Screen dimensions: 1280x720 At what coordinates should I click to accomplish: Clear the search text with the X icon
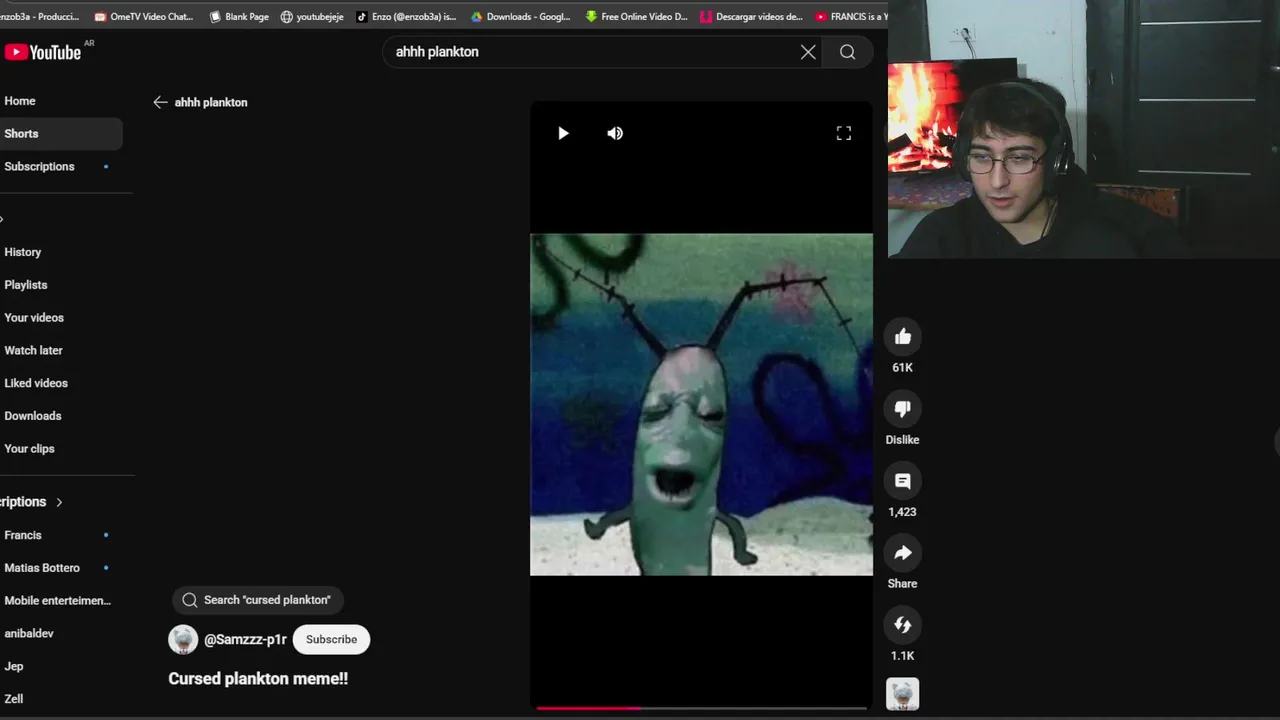[x=808, y=52]
